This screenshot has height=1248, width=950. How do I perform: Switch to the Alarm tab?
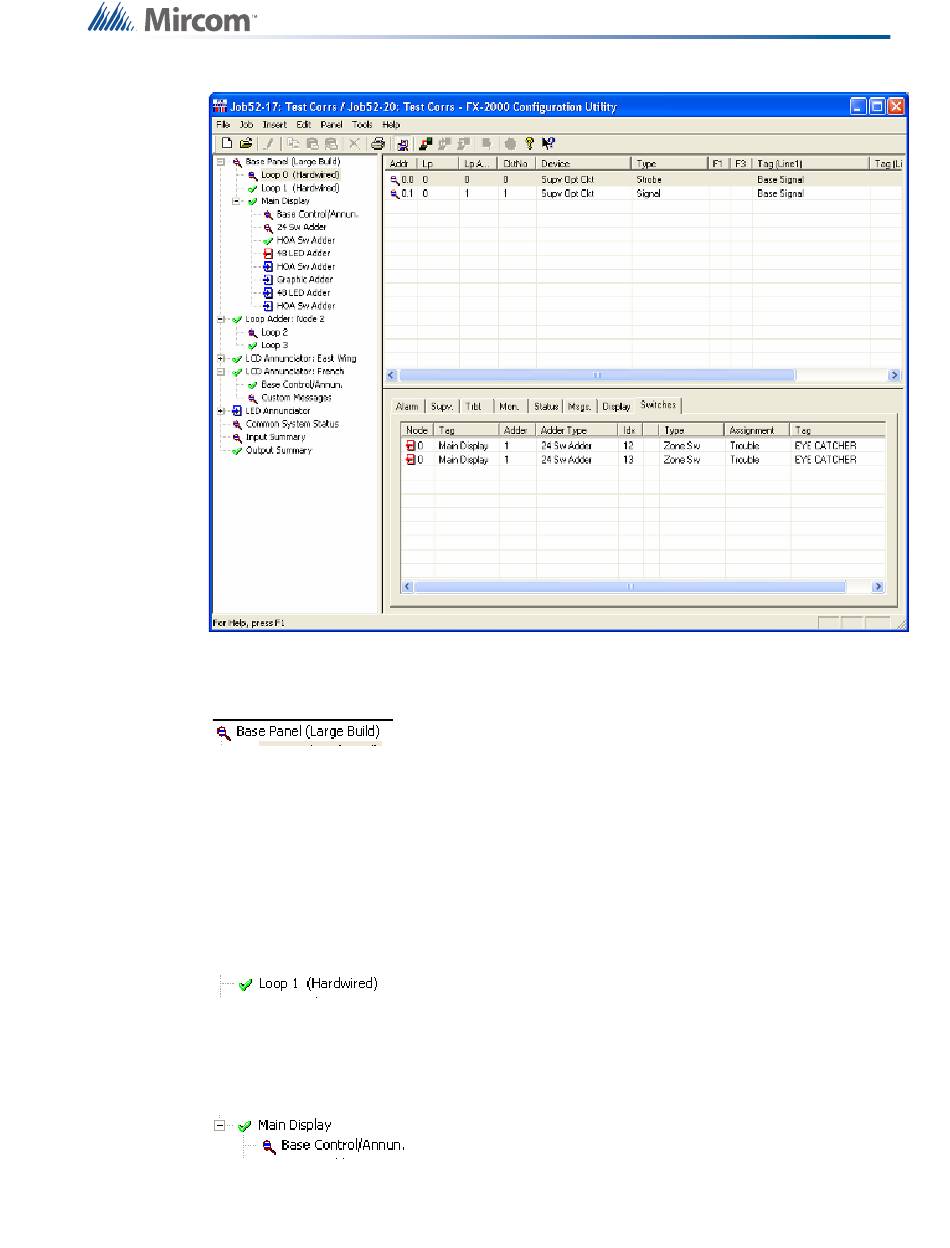pyautogui.click(x=407, y=407)
